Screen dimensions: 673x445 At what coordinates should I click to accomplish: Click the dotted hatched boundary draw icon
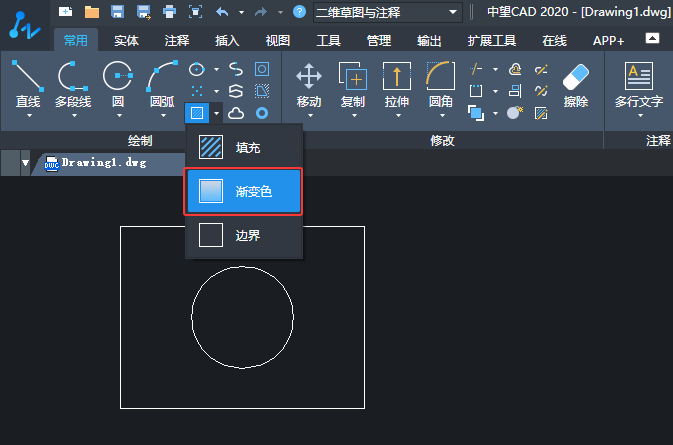point(262,91)
